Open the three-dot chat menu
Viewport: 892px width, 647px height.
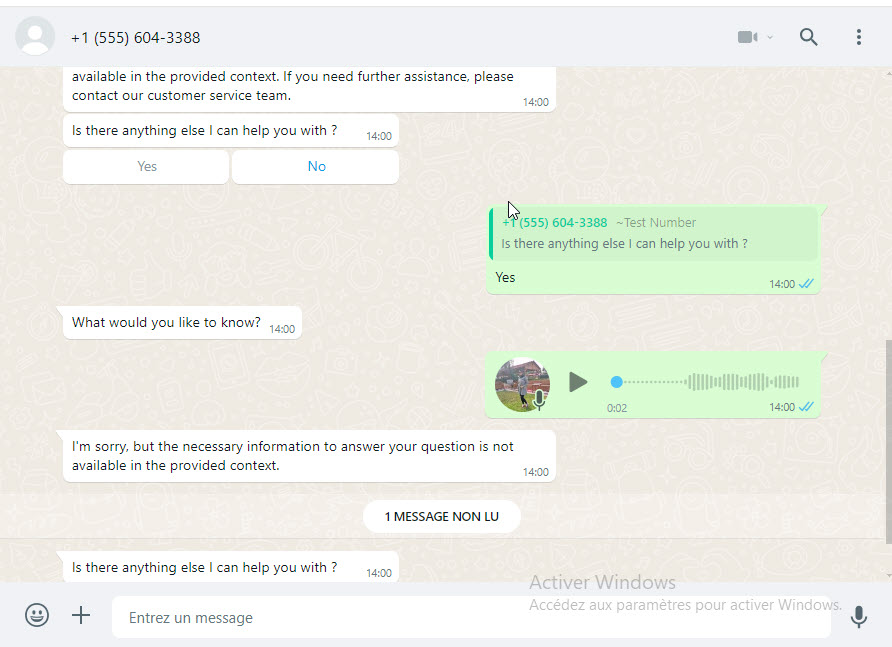pyautogui.click(x=858, y=37)
